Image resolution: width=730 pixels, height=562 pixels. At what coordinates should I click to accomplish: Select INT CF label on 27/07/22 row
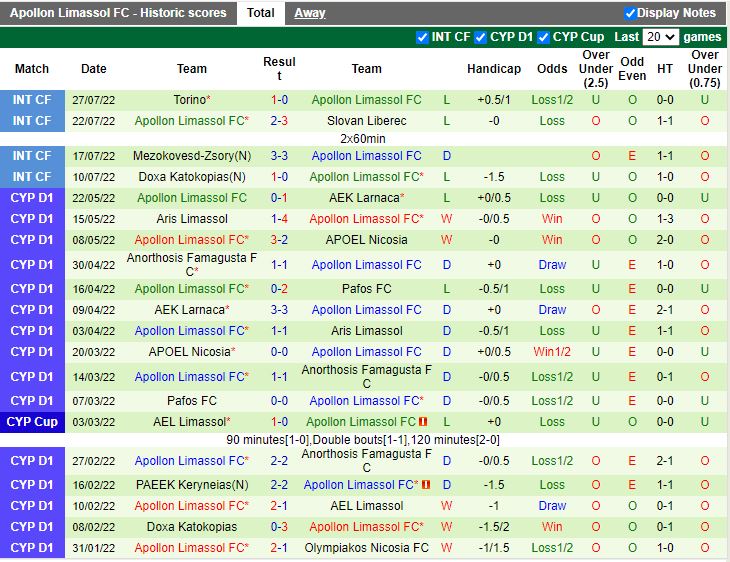point(32,100)
